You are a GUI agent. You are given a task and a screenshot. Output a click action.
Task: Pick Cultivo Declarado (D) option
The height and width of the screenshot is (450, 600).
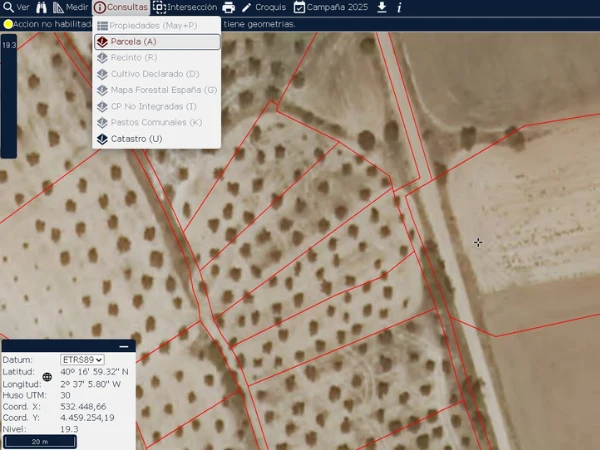(x=154, y=74)
